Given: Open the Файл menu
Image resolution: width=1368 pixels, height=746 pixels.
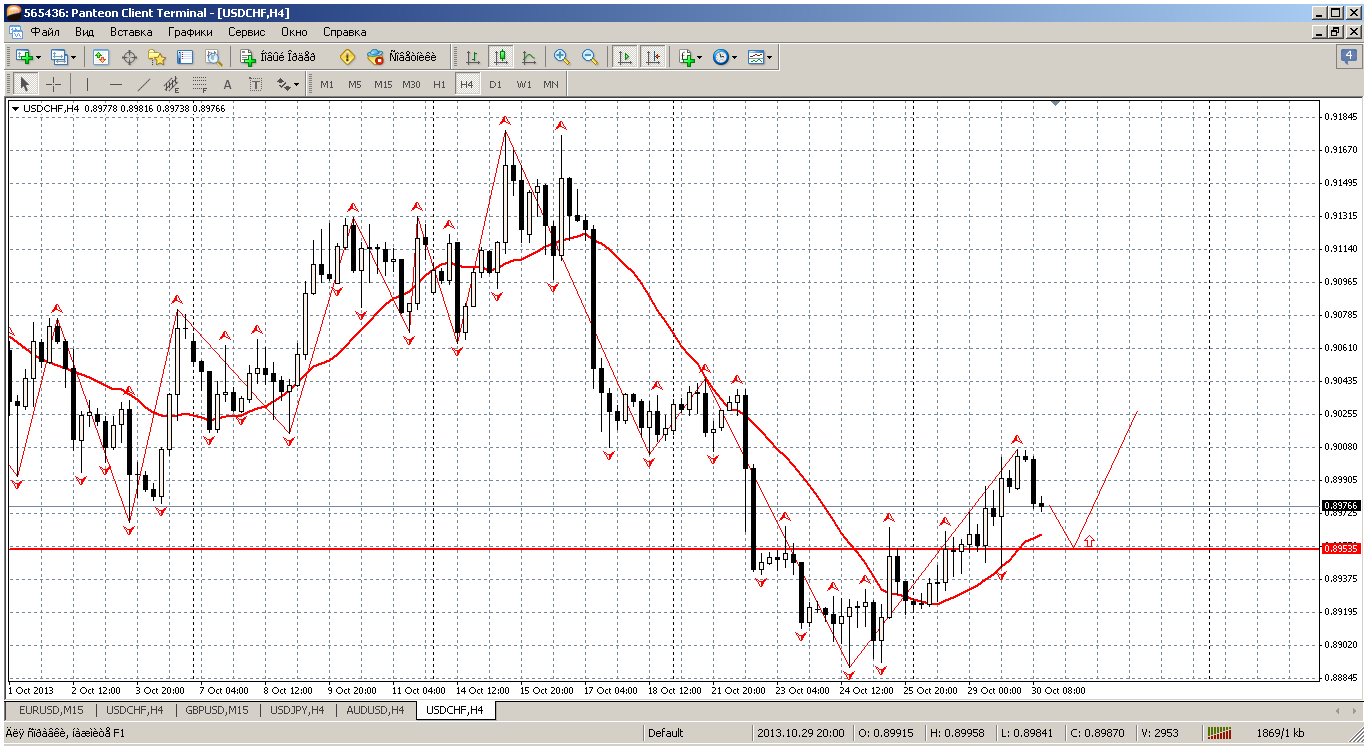Looking at the screenshot, I should point(45,32).
